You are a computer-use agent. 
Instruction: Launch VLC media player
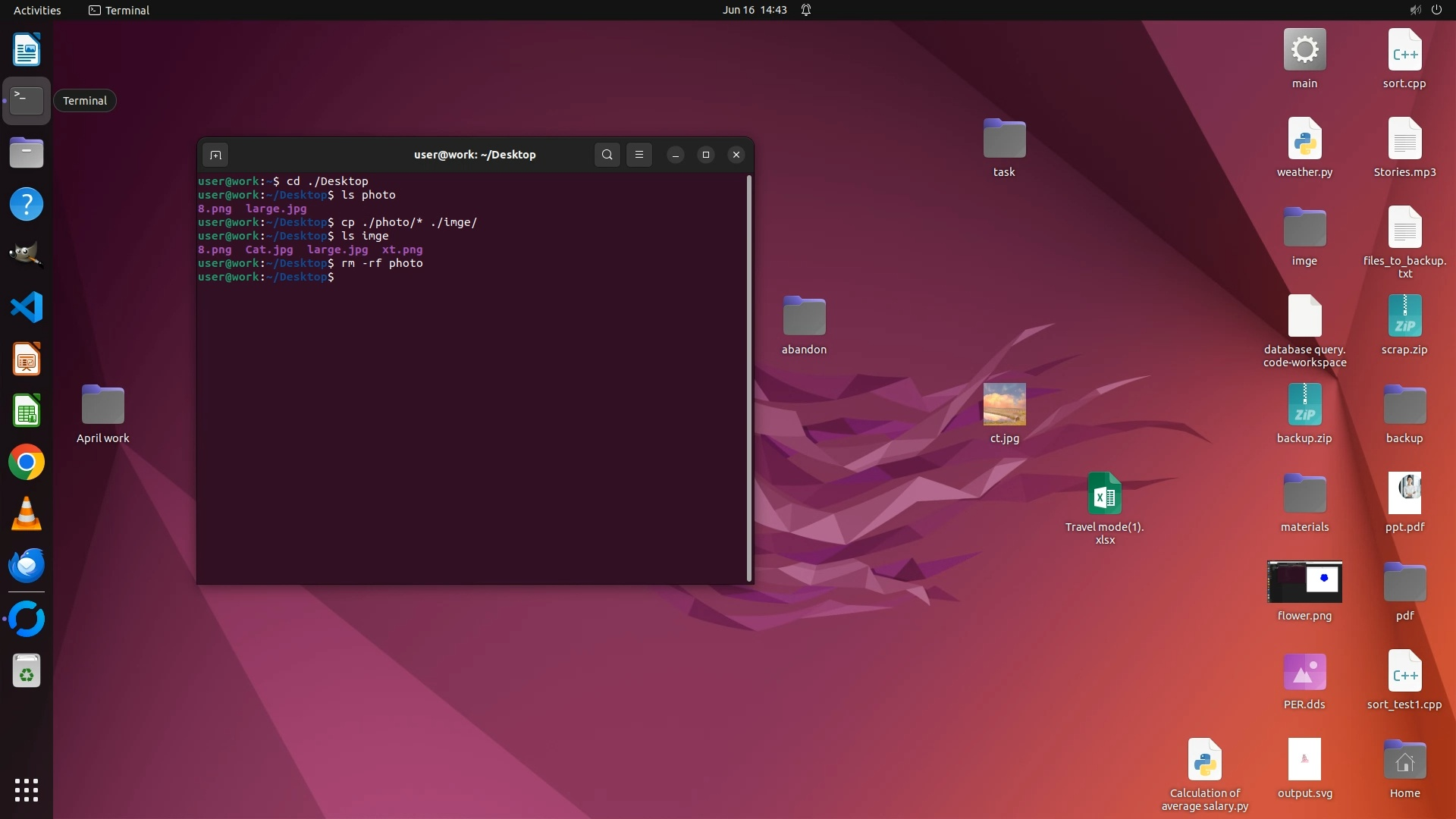(27, 514)
